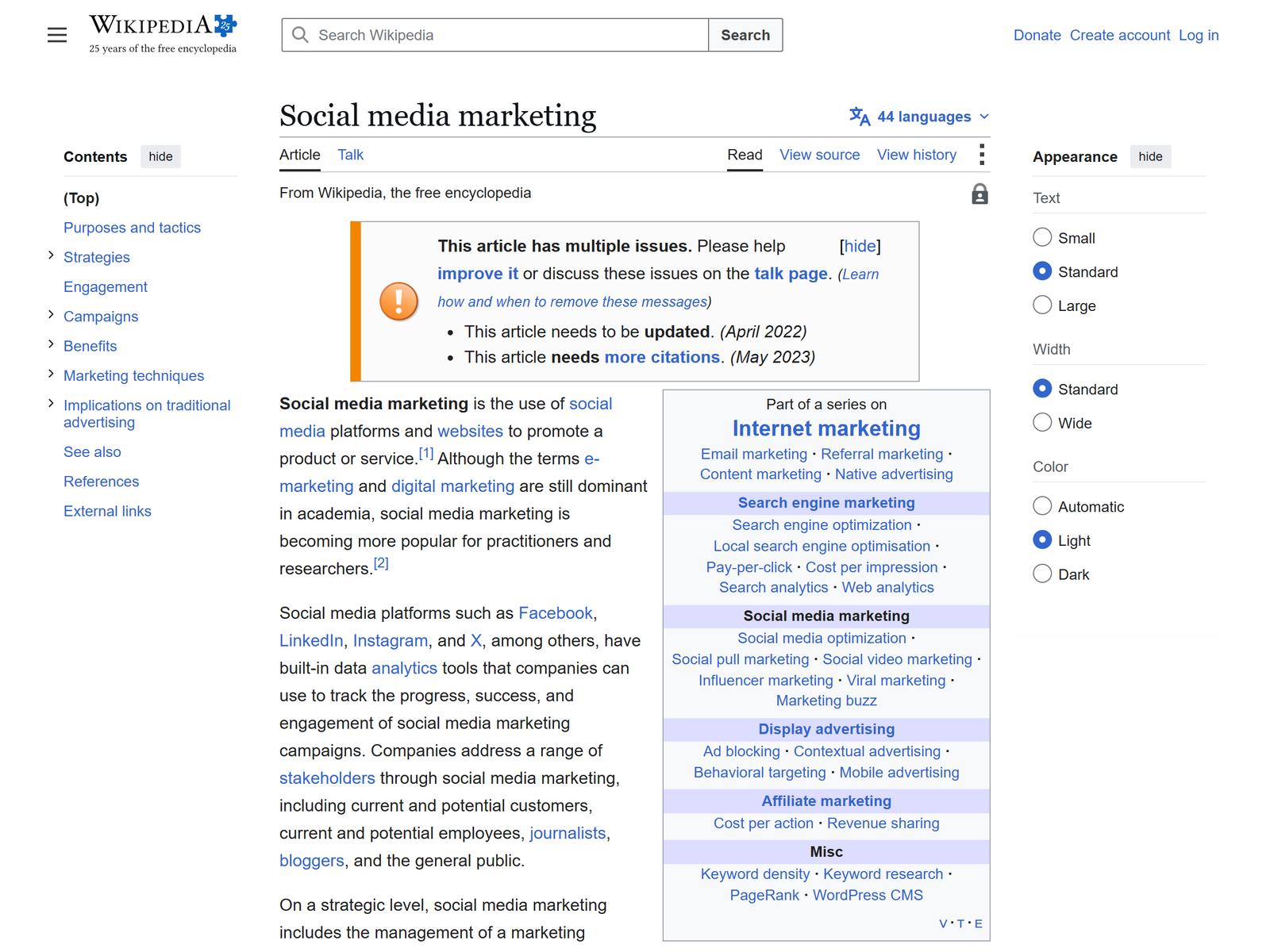Jump to External links section

tap(107, 511)
